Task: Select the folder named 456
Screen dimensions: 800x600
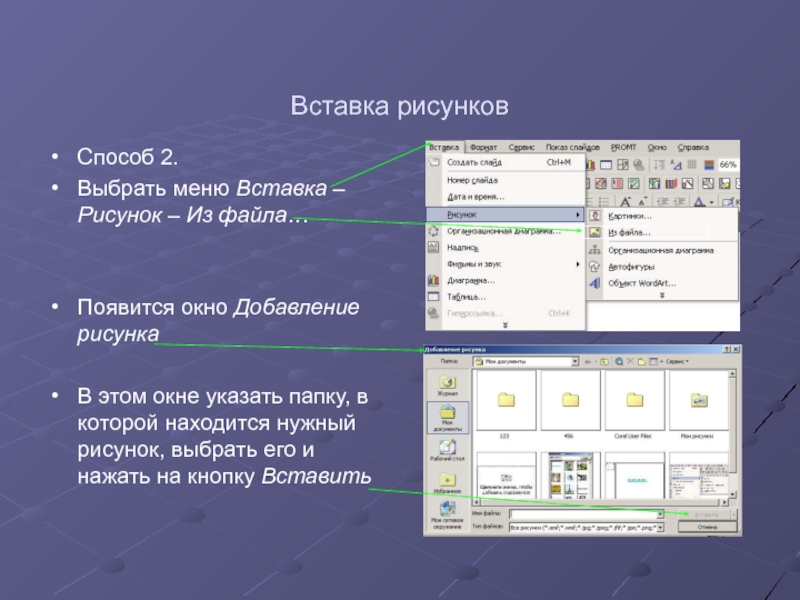Action: (x=570, y=405)
